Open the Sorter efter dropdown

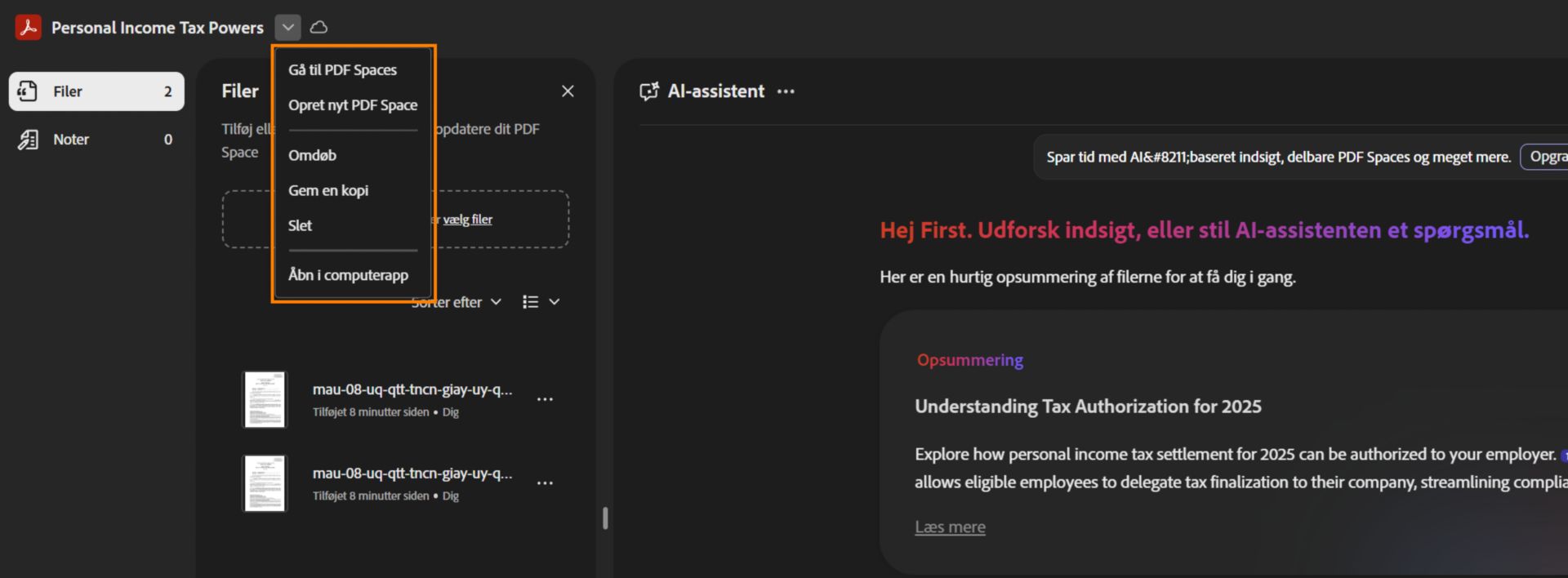tap(457, 302)
